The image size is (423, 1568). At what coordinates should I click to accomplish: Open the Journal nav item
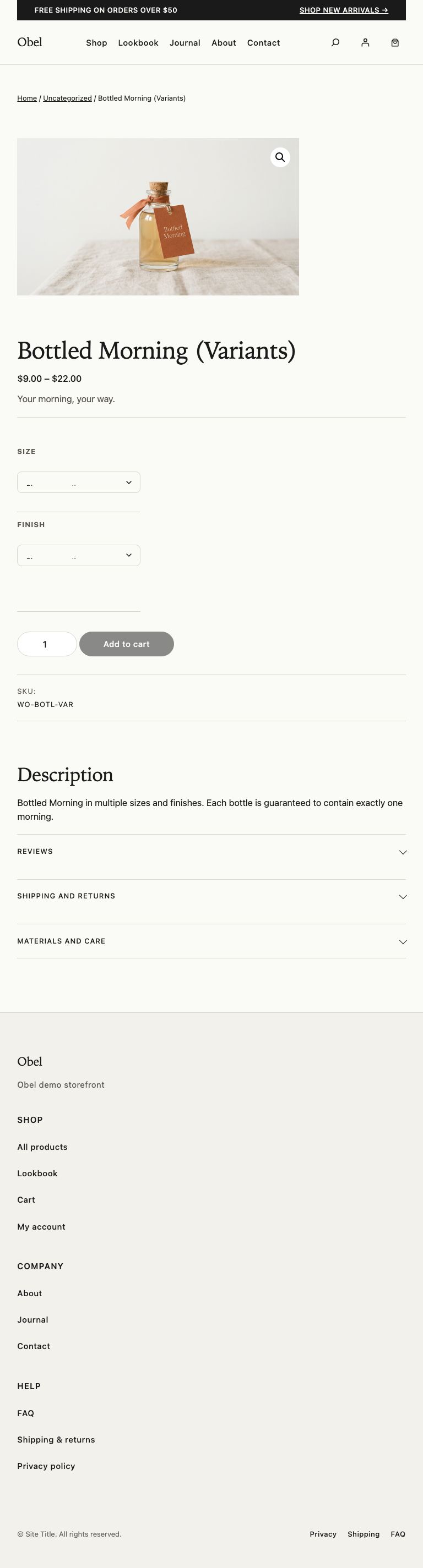185,43
